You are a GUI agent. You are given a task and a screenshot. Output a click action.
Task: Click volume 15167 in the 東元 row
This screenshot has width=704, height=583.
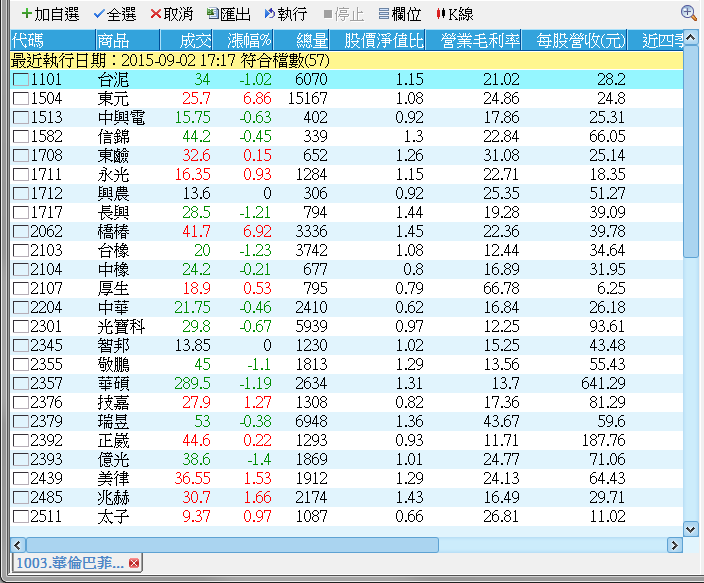tap(308, 98)
